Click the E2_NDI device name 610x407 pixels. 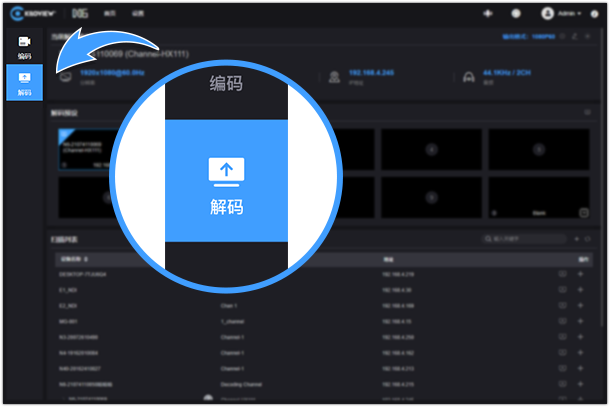68,306
